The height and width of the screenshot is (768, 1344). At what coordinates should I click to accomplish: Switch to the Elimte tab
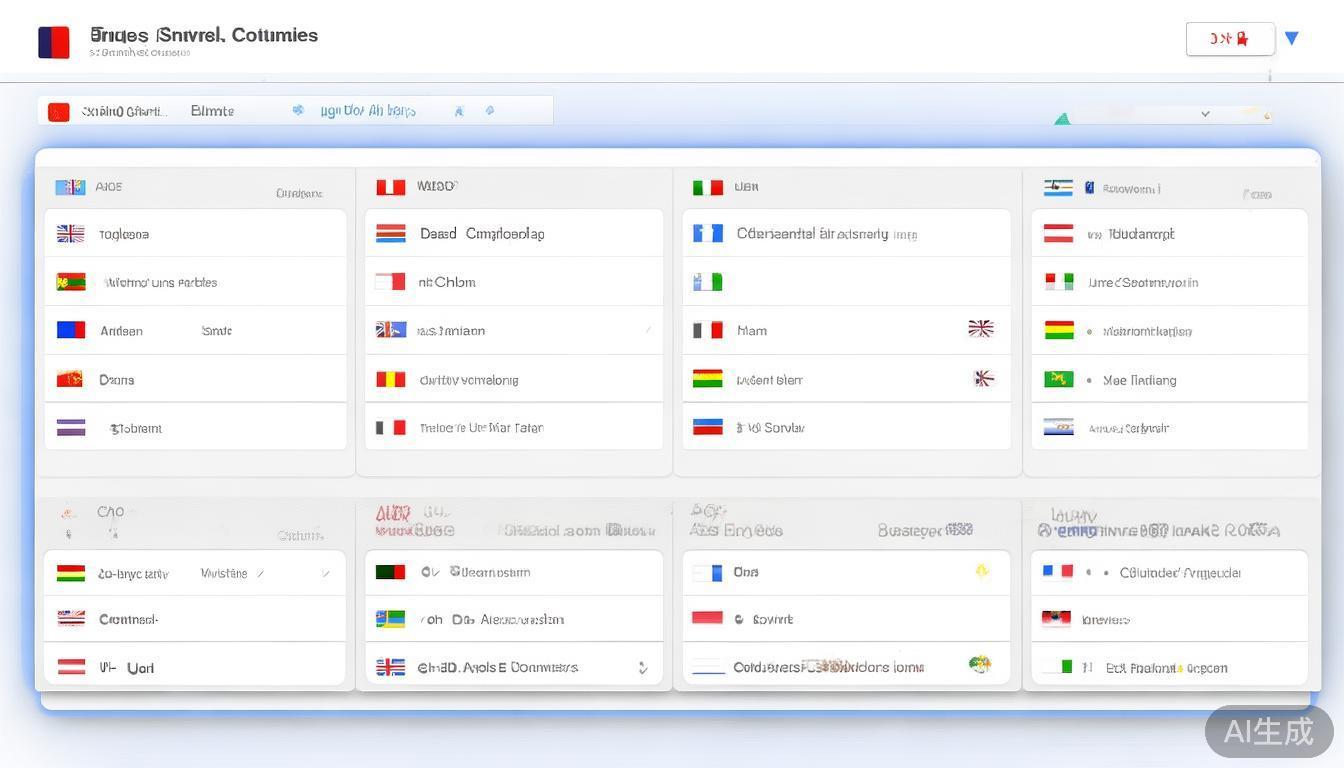[x=212, y=111]
